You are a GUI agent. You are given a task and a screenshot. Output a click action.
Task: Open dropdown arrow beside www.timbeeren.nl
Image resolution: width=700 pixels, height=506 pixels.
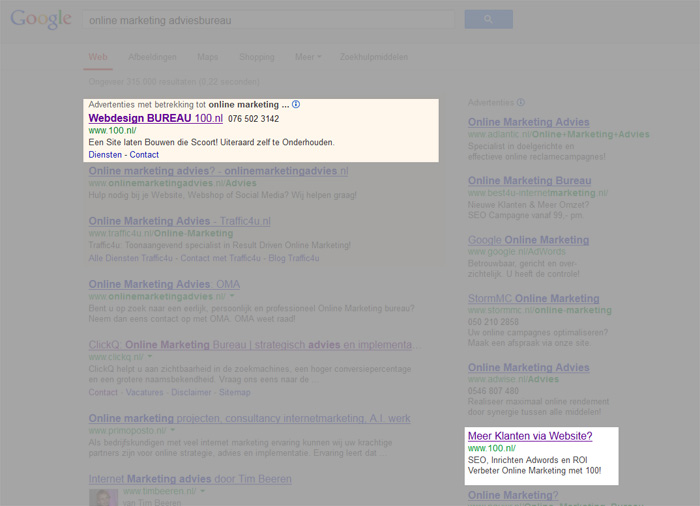click(201, 492)
